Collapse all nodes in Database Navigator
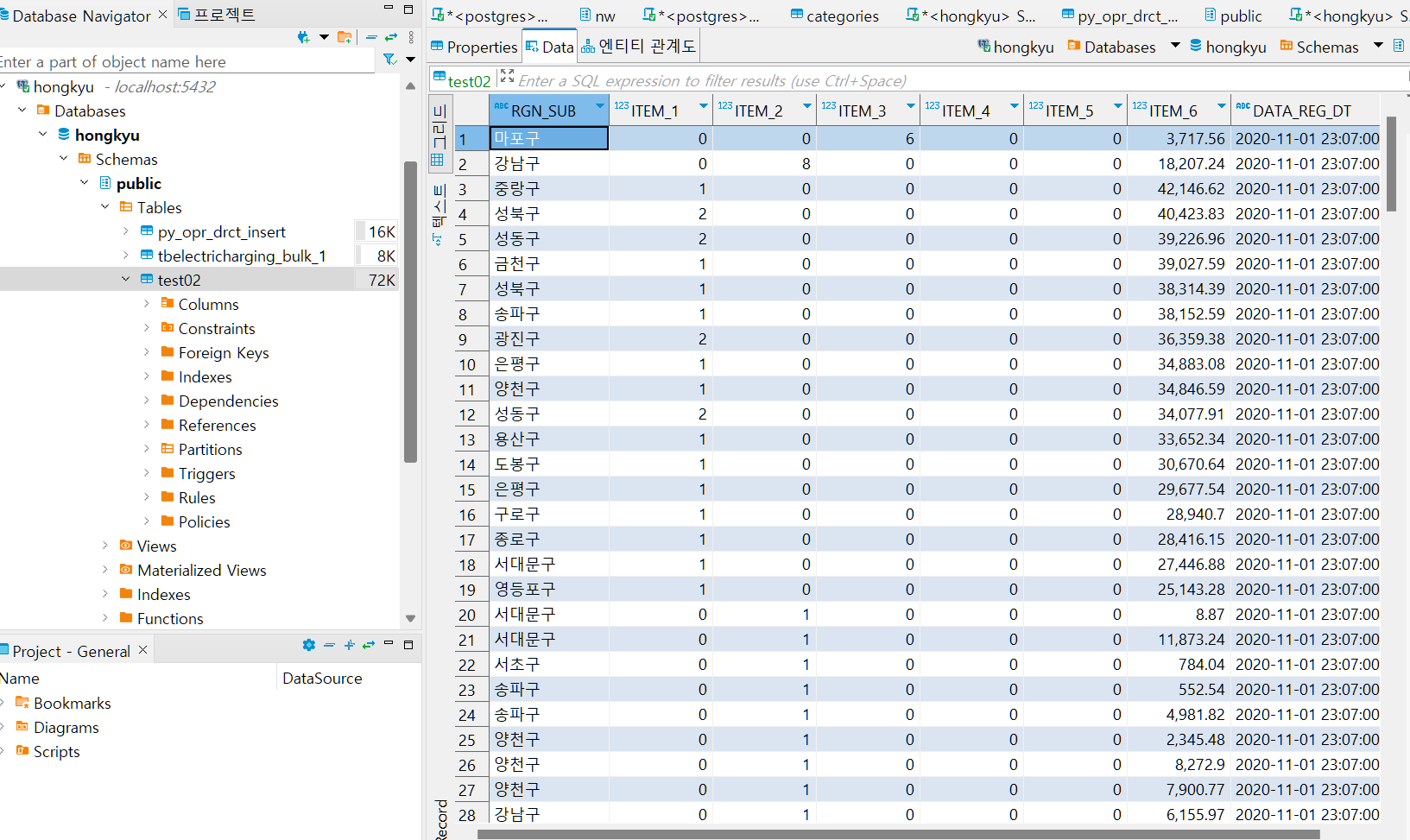Viewport: 1410px width, 840px height. pyautogui.click(x=371, y=37)
